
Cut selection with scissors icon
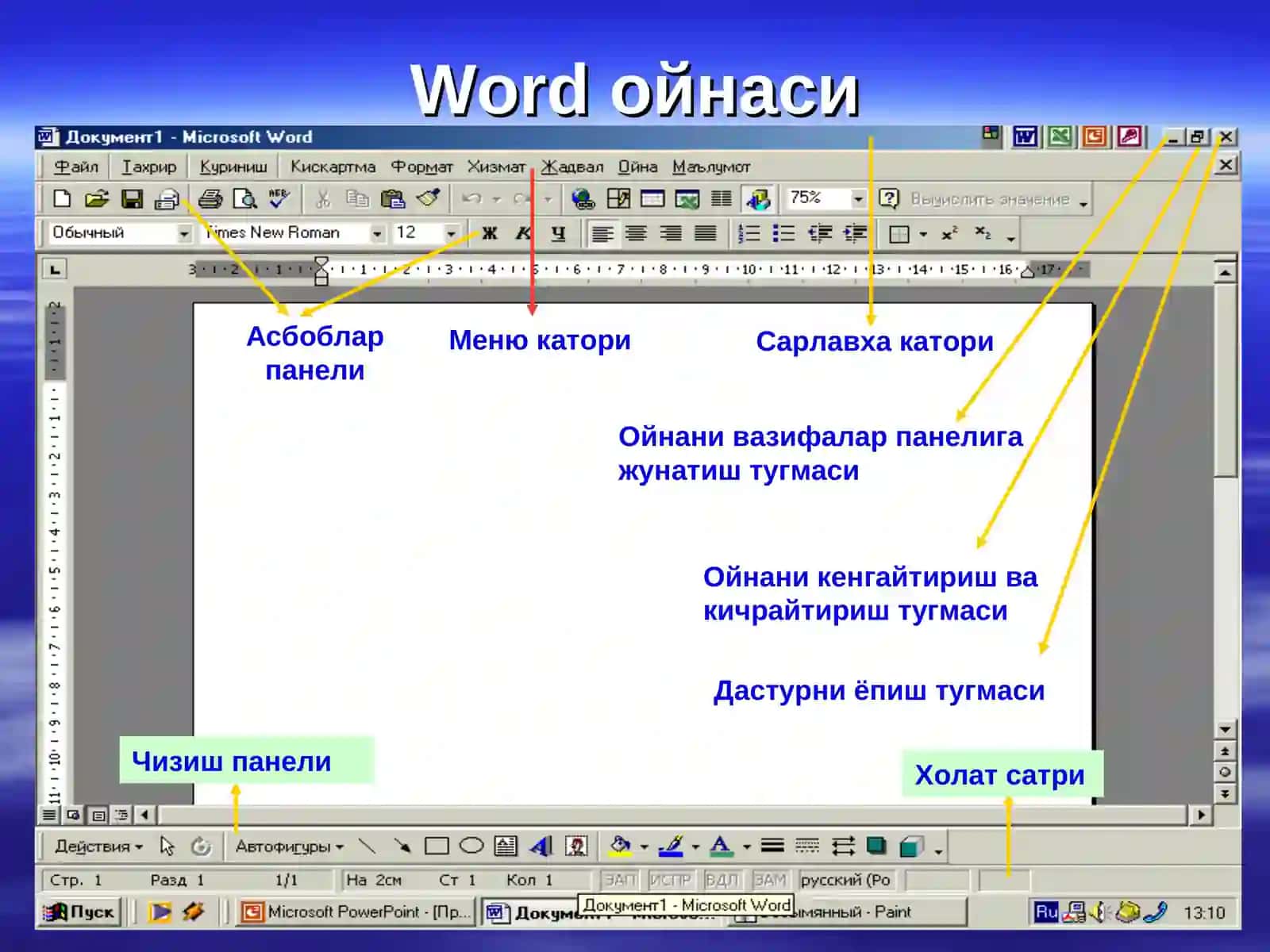coord(322,199)
